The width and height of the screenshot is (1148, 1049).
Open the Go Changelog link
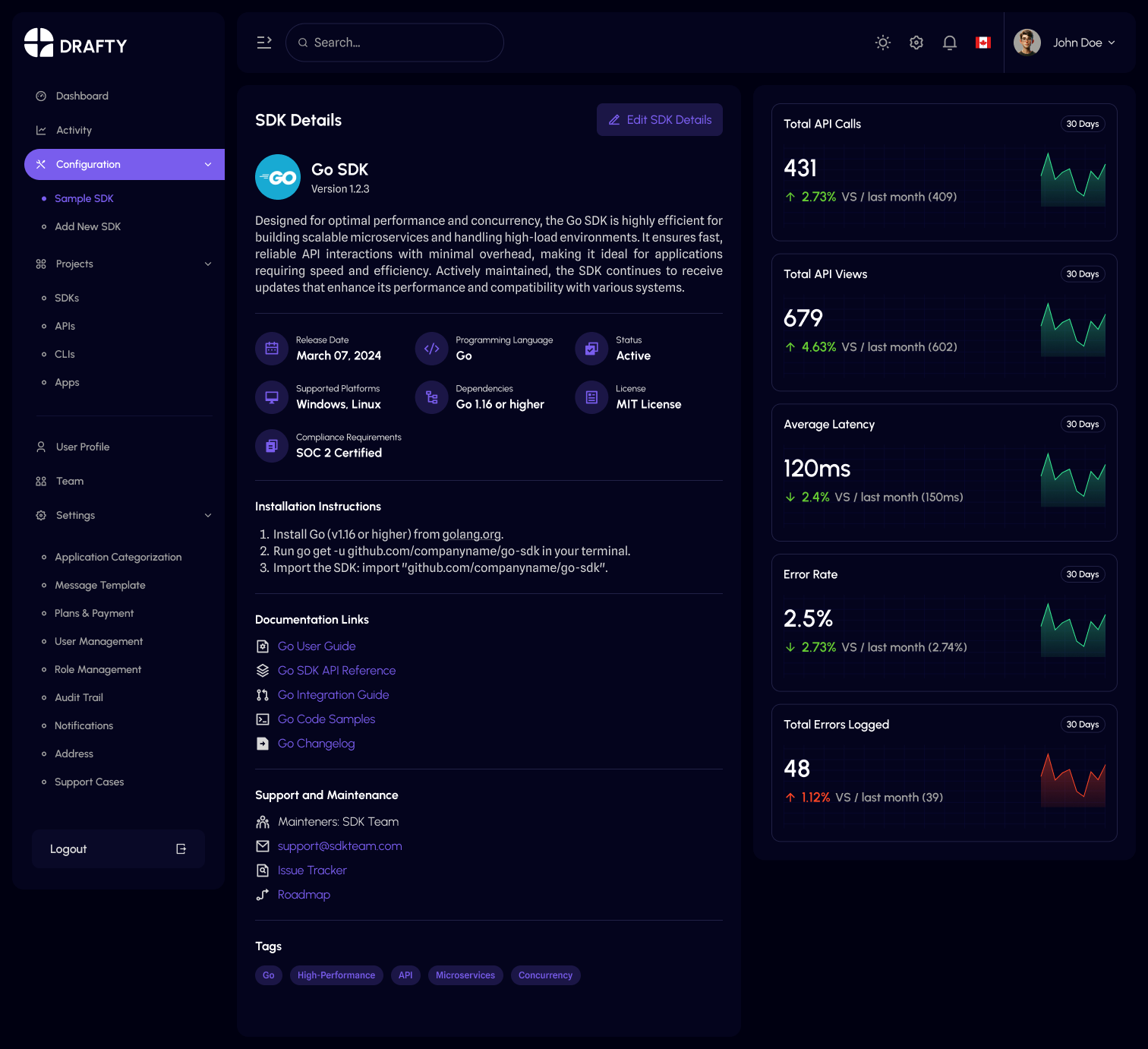click(316, 744)
